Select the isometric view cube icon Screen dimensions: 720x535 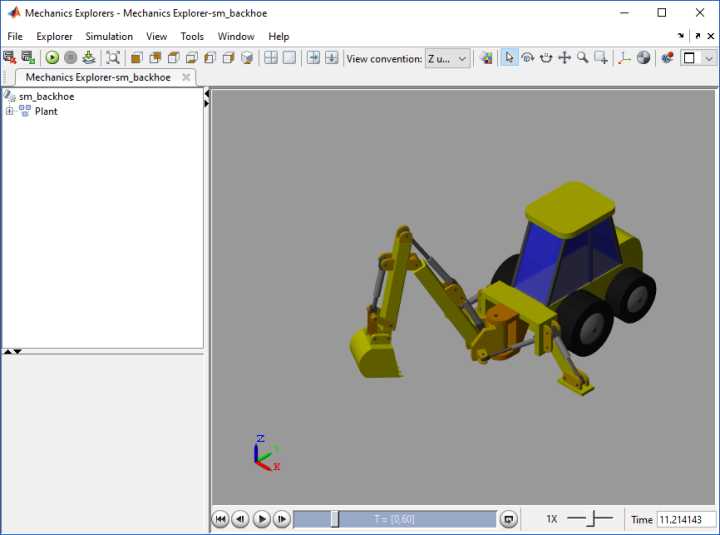coord(247,58)
